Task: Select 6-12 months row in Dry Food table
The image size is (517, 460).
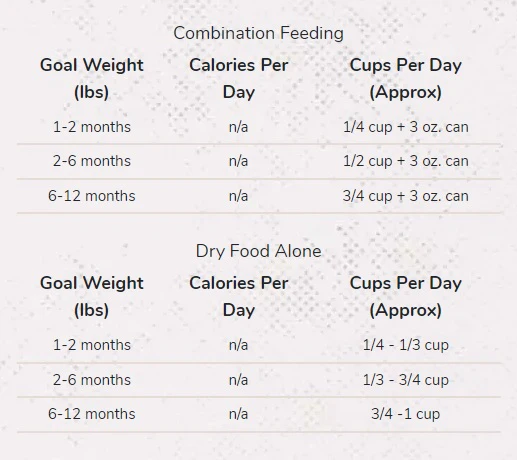Action: click(259, 414)
